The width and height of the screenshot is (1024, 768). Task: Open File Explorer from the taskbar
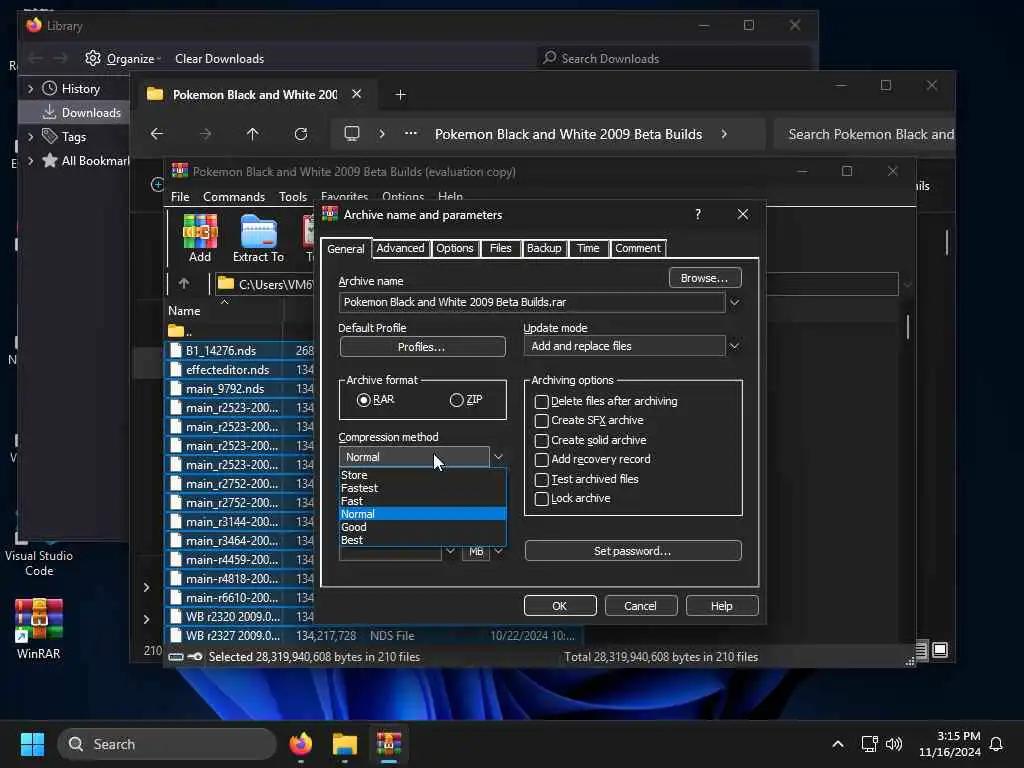coord(345,744)
